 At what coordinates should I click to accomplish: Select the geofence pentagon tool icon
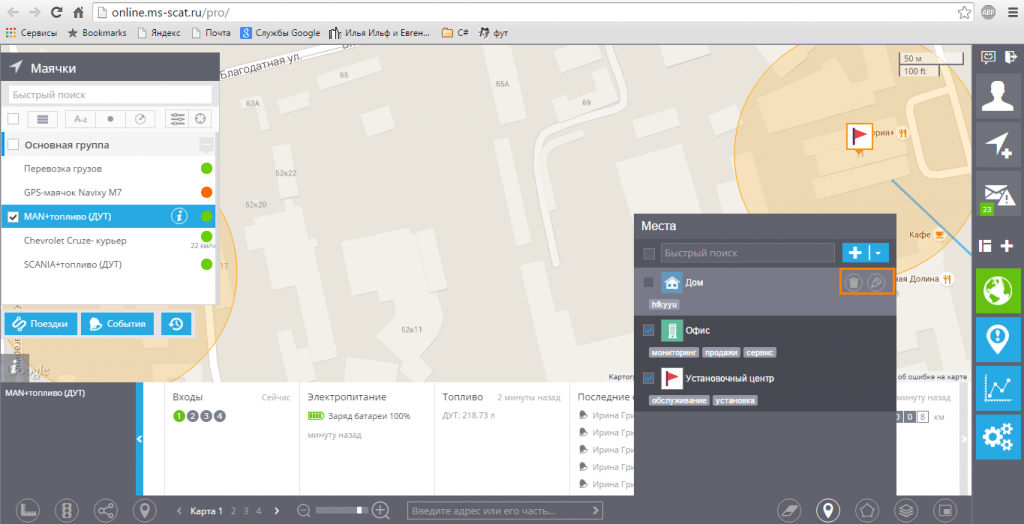tap(866, 510)
